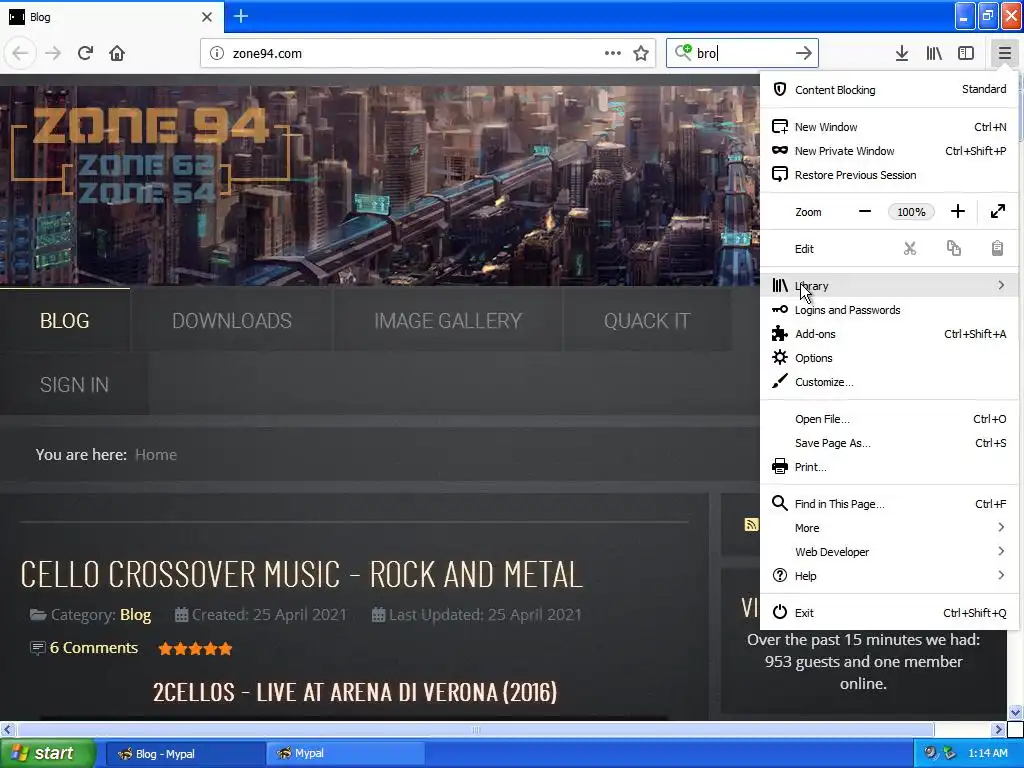
Task: Select Print... menu item
Action: tap(889, 467)
